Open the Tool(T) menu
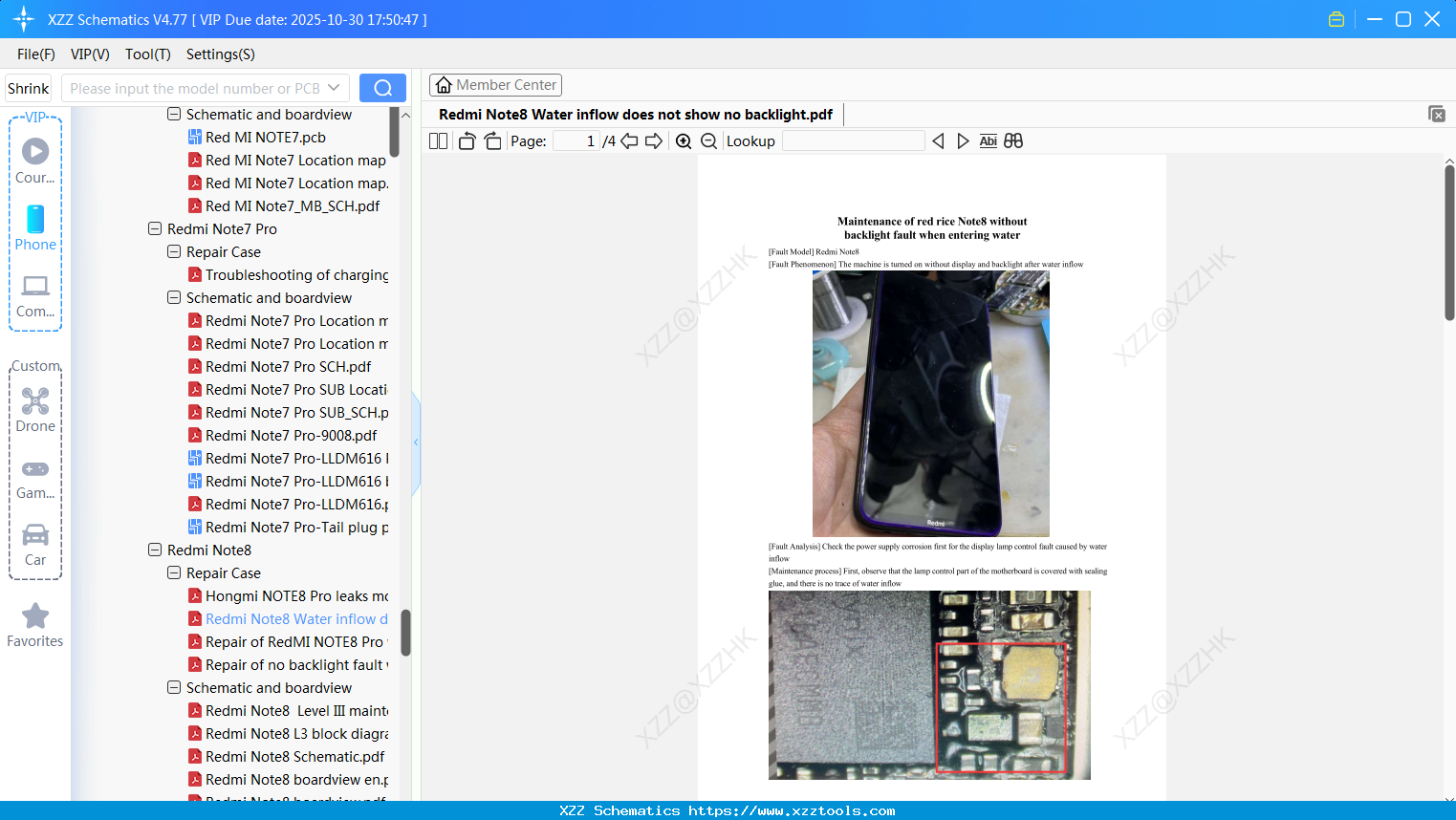The height and width of the screenshot is (820, 1456). tap(148, 54)
